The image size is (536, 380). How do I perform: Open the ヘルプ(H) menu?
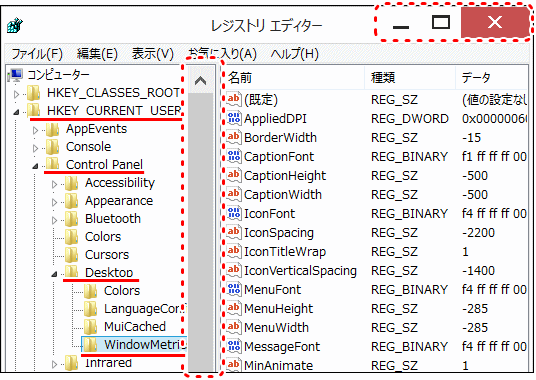point(294,54)
